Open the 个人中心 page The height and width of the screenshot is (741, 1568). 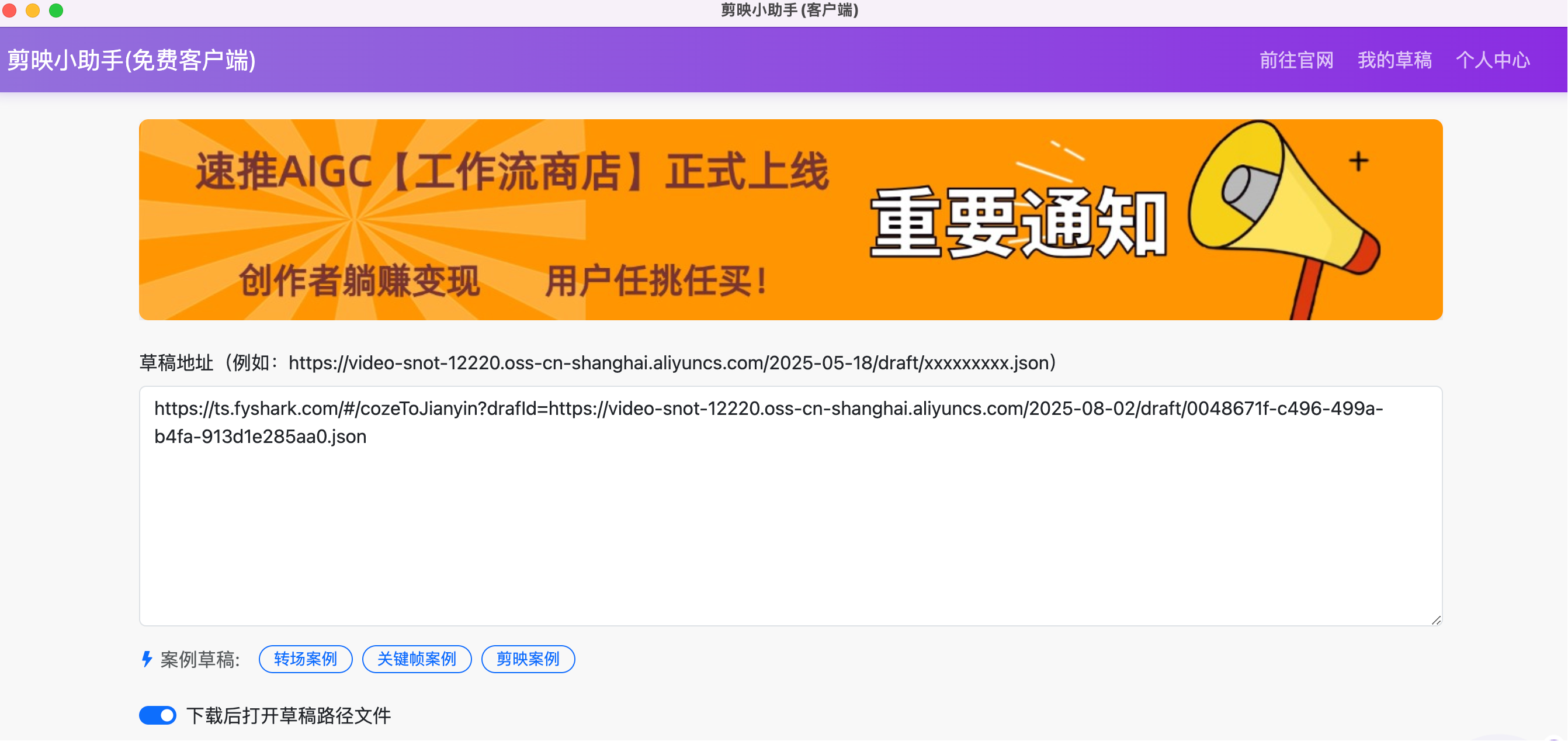[1493, 60]
